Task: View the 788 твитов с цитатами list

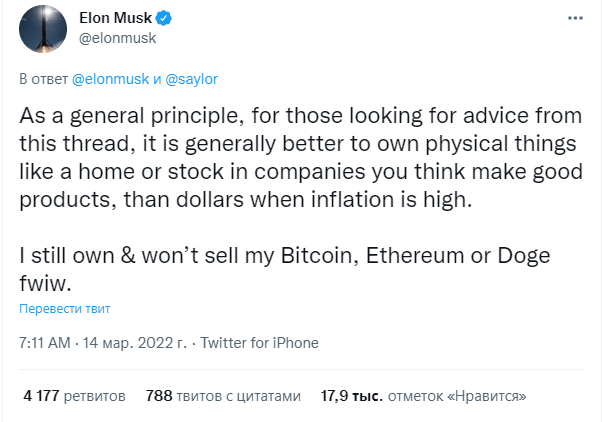Action: (223, 396)
